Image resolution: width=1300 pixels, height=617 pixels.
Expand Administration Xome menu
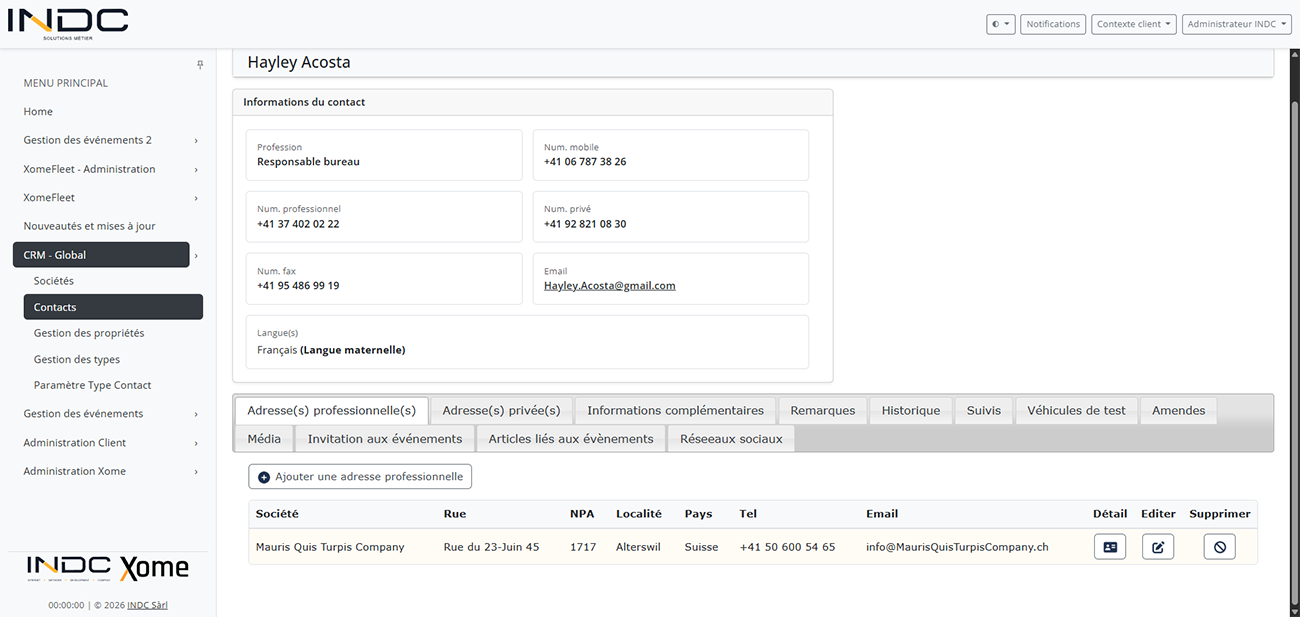108,471
